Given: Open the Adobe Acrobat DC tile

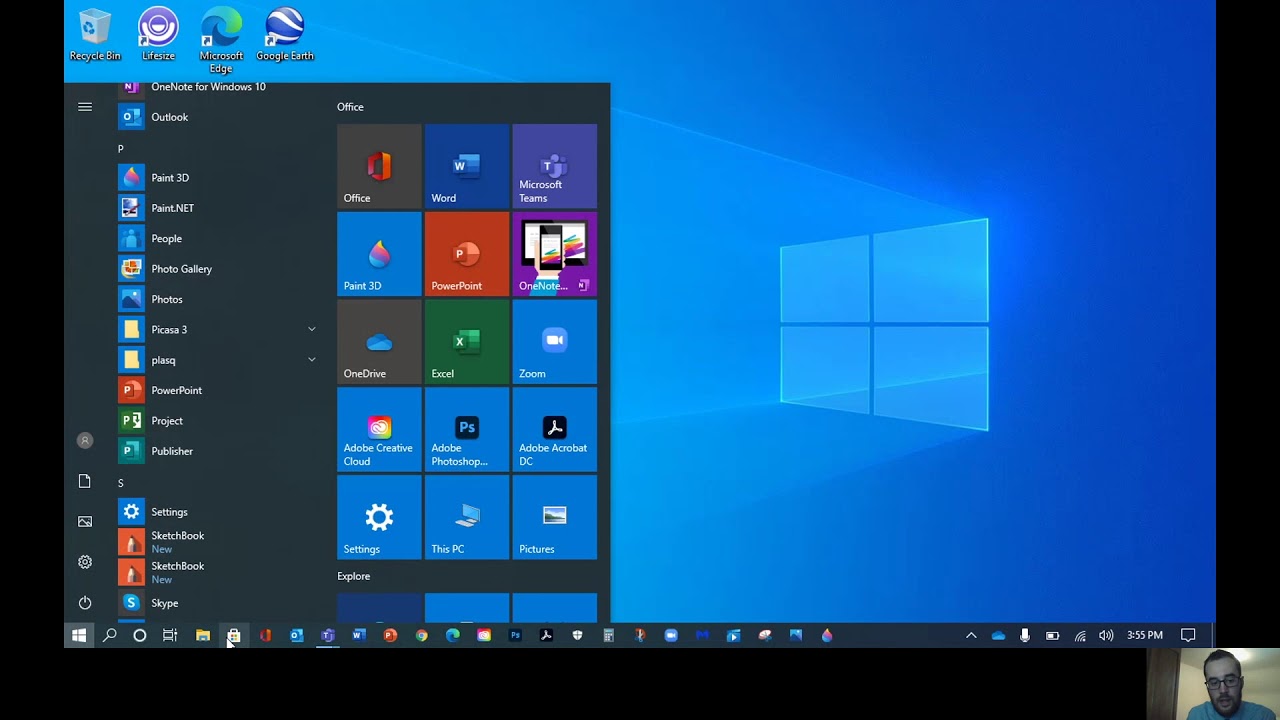Looking at the screenshot, I should point(555,430).
